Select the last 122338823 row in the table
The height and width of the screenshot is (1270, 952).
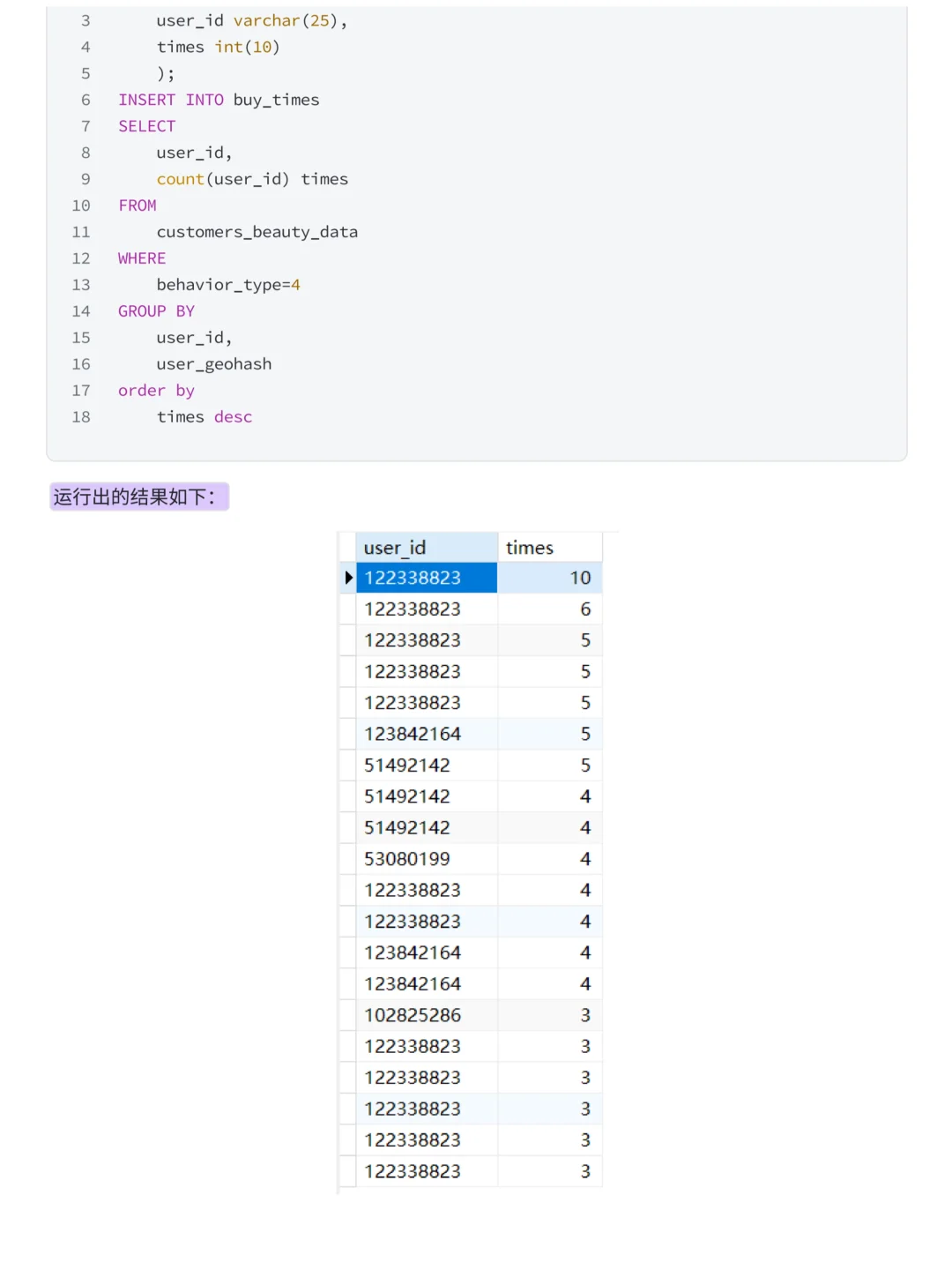[471, 1171]
